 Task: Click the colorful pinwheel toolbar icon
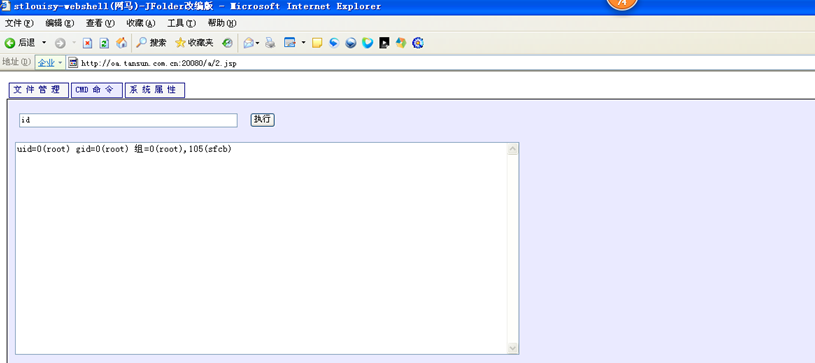coord(401,43)
